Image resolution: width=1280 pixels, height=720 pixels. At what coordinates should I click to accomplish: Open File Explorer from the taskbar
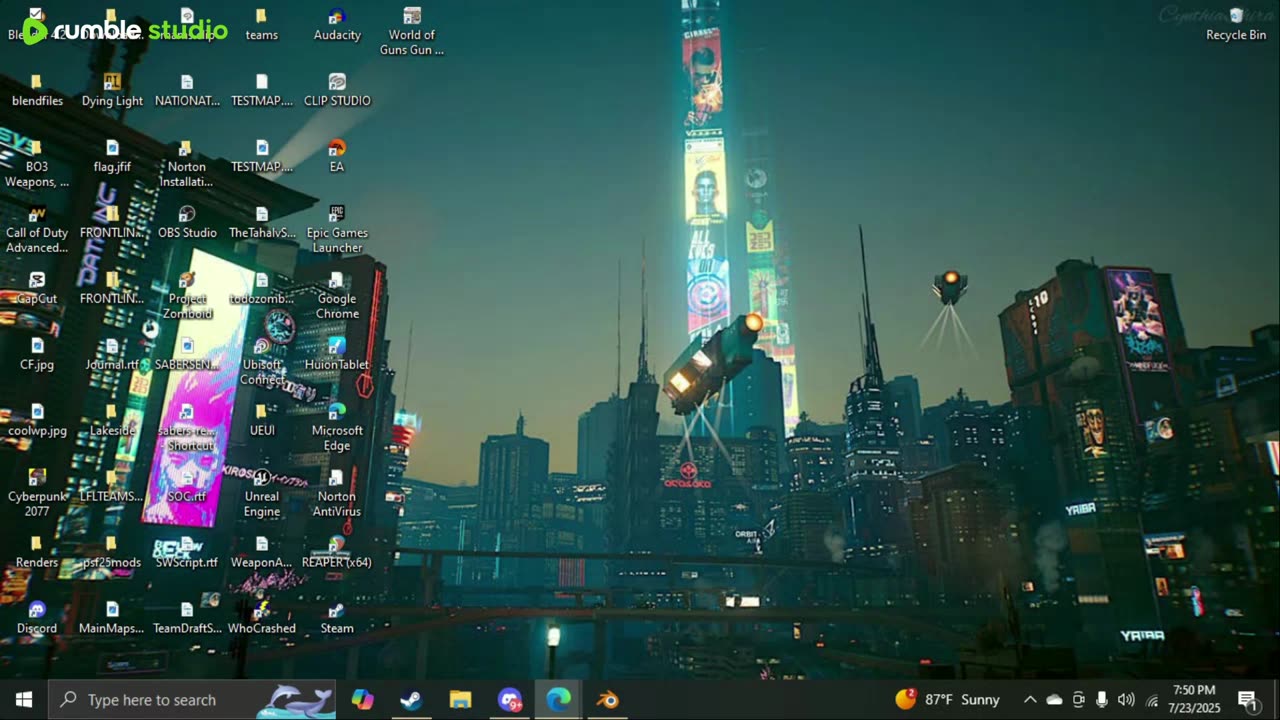pos(460,700)
